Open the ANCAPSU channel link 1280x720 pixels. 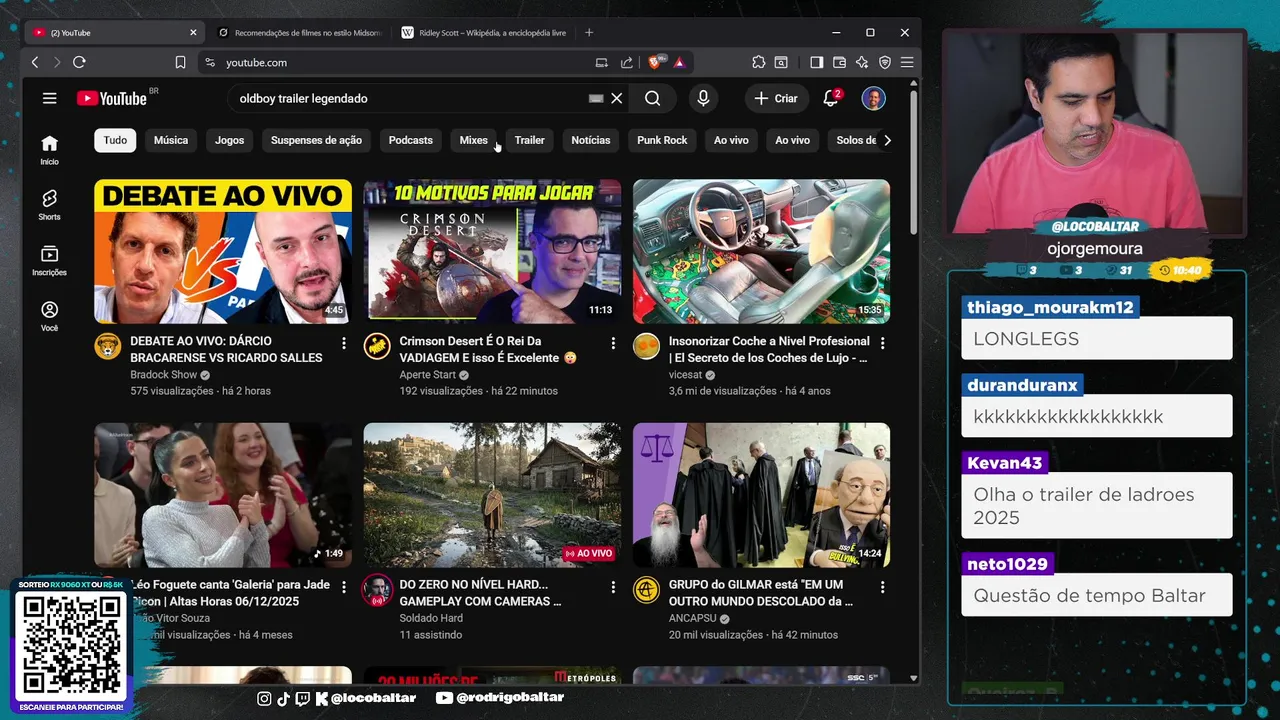pyautogui.click(x=693, y=618)
